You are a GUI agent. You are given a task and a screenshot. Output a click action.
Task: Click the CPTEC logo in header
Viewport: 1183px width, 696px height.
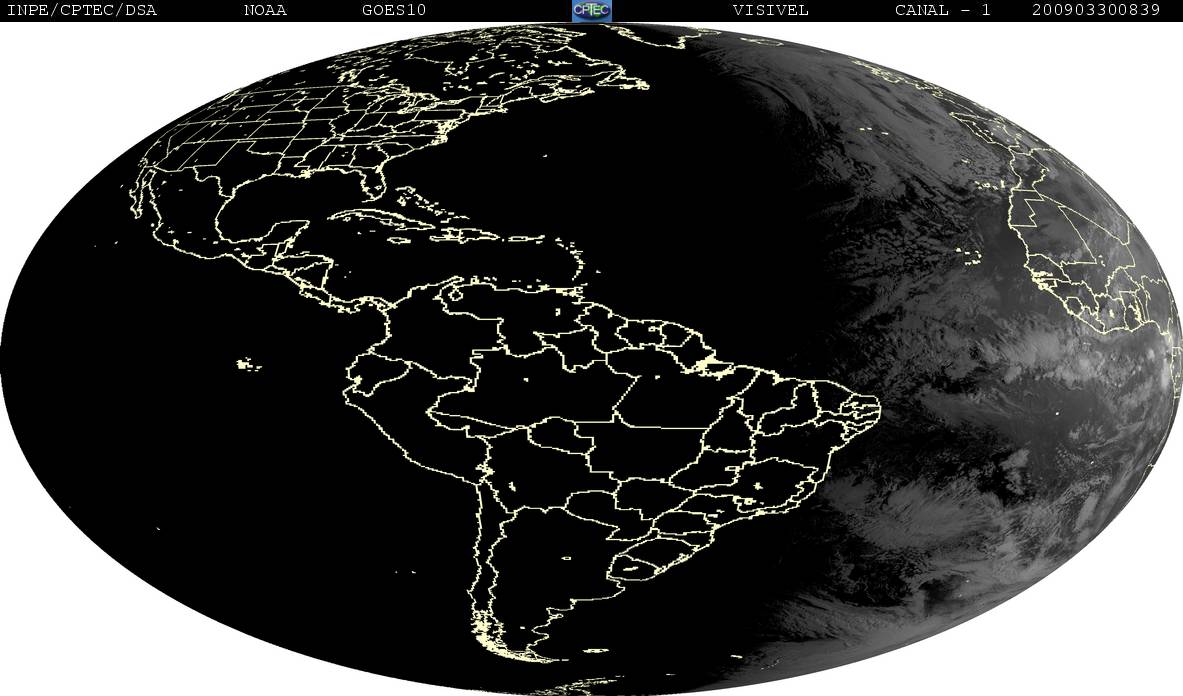pyautogui.click(x=592, y=10)
